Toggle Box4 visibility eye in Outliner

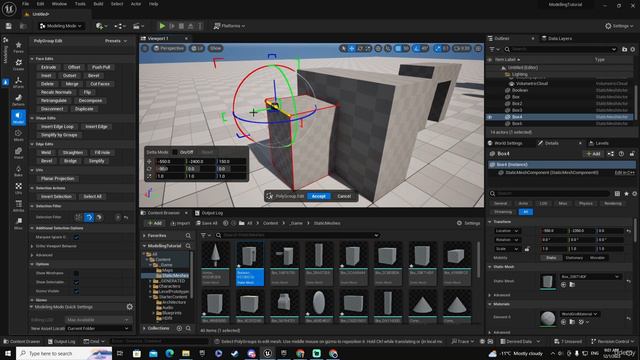[x=490, y=117]
